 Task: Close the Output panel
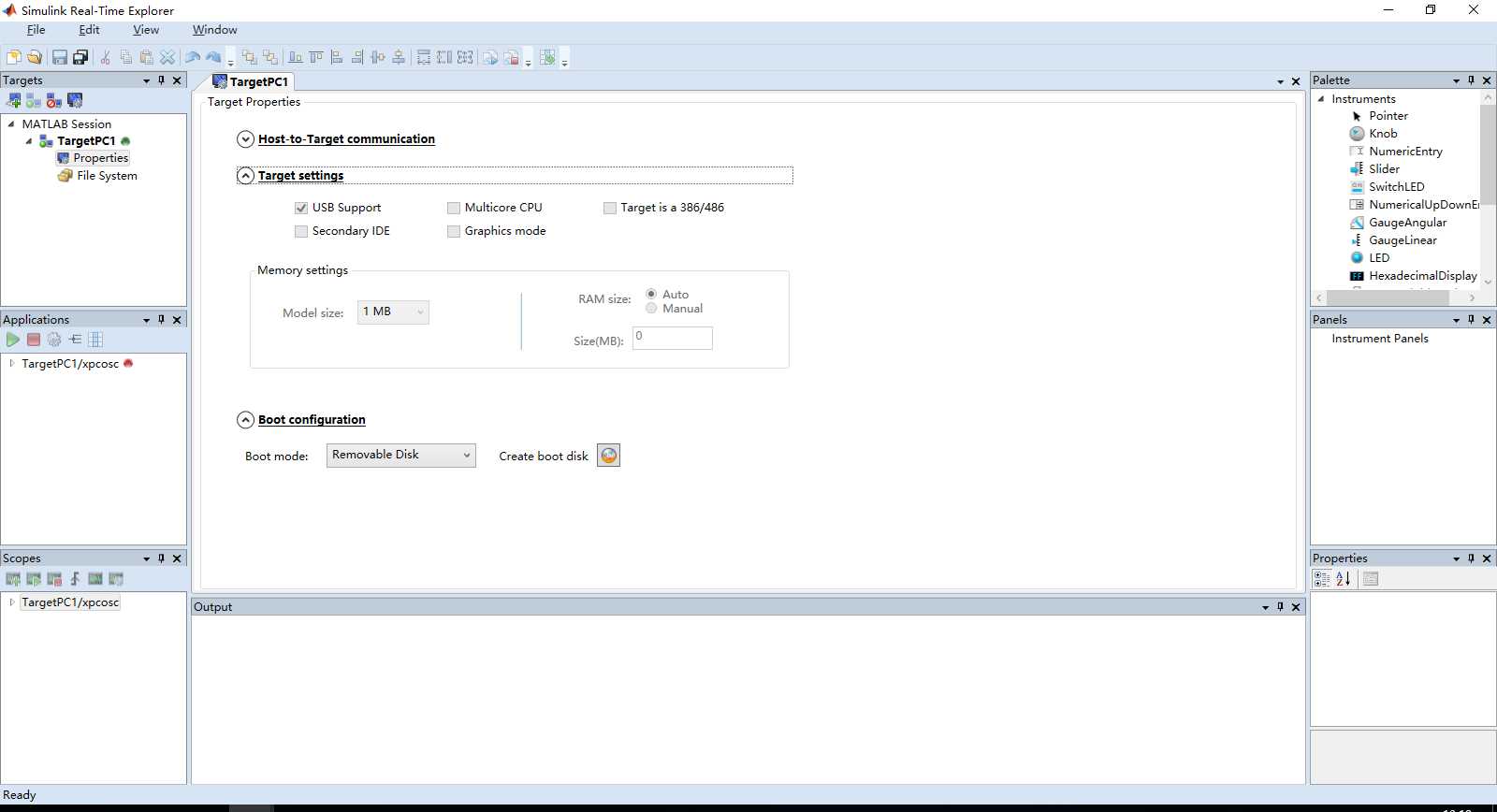click(x=1296, y=607)
